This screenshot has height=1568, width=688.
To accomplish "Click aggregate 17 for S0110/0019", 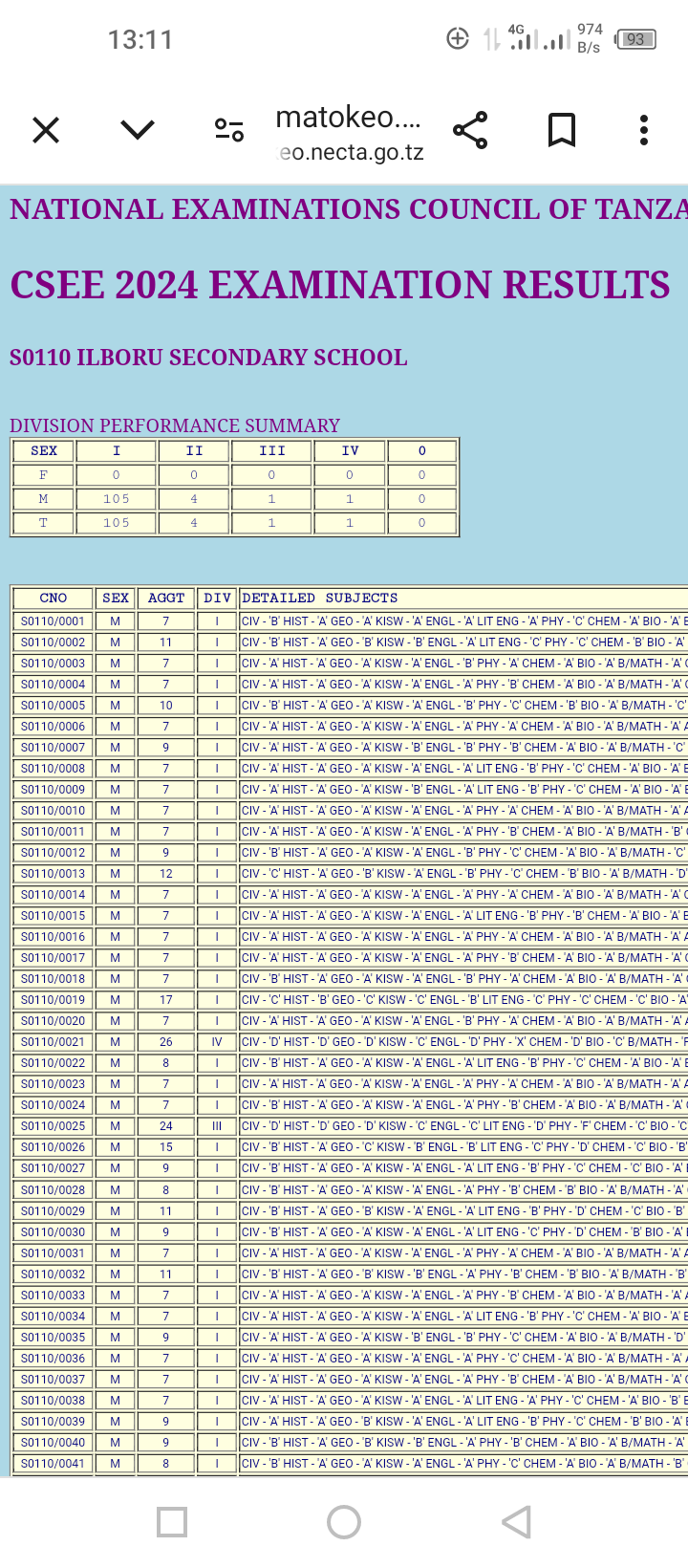I will pyautogui.click(x=166, y=1000).
